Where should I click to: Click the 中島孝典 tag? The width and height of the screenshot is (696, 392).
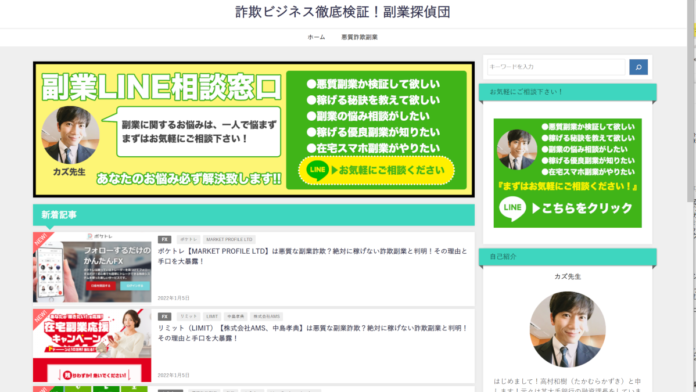(x=235, y=317)
